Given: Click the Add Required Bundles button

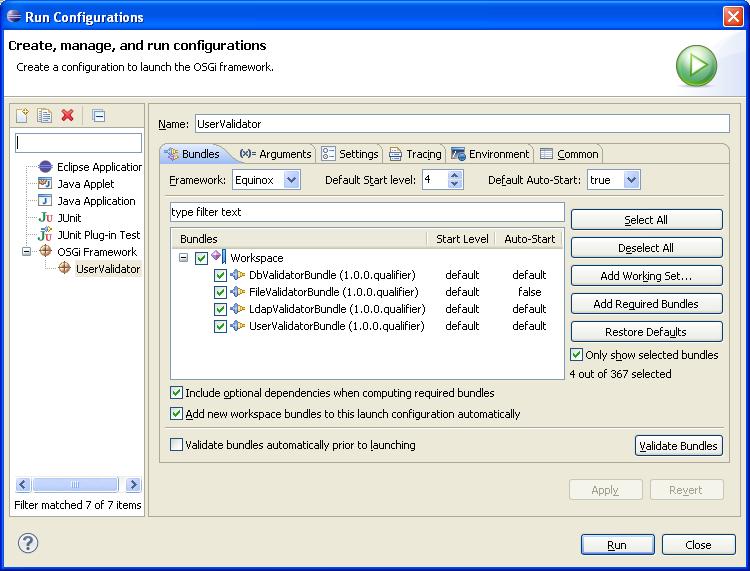Looking at the screenshot, I should pyautogui.click(x=646, y=304).
